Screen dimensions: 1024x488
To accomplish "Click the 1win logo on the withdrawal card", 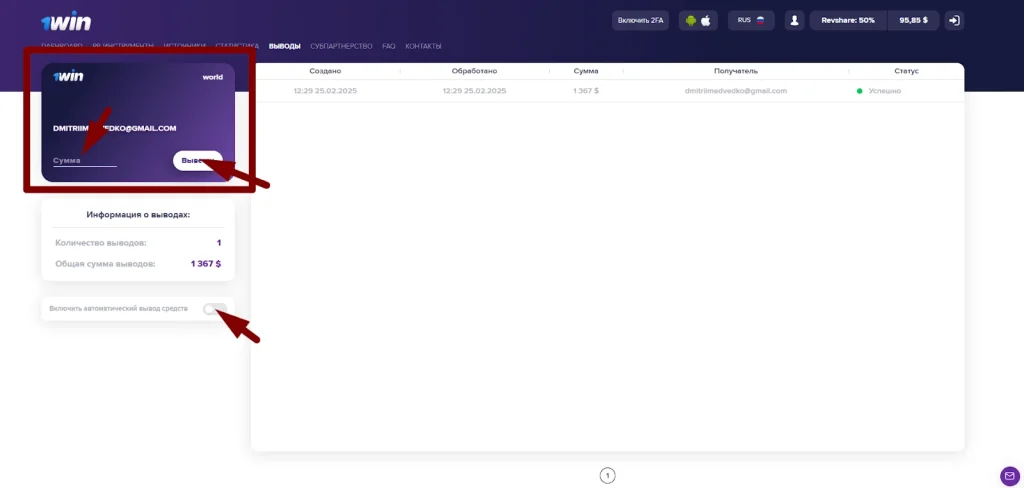I will 68,76.
